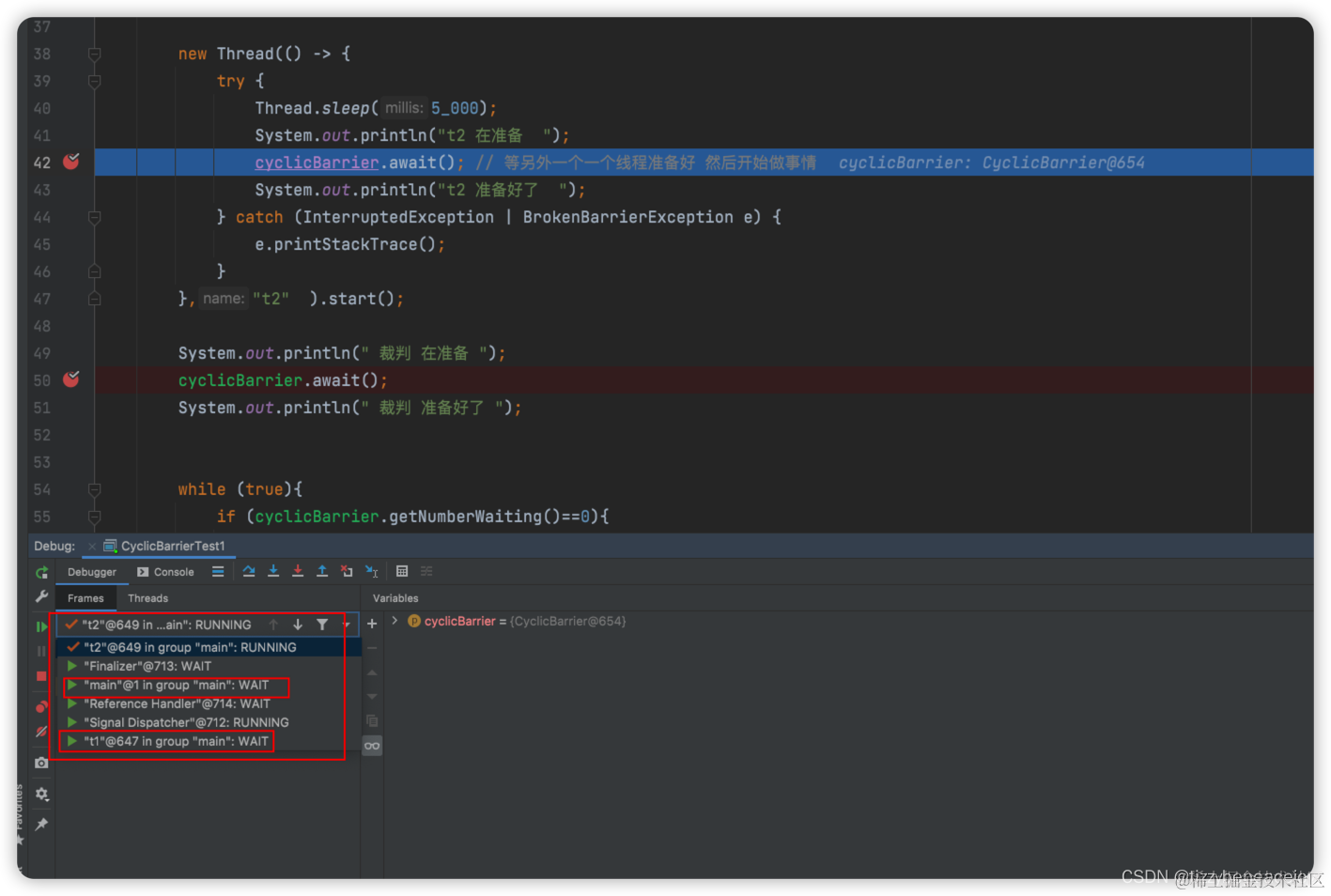Select thread "Reference Handler"@714: WAIT

coord(209,703)
